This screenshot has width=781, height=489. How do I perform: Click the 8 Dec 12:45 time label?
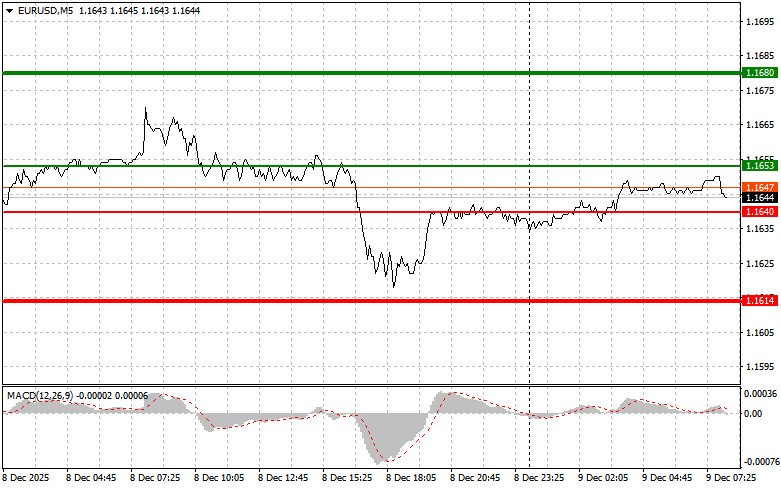283,478
